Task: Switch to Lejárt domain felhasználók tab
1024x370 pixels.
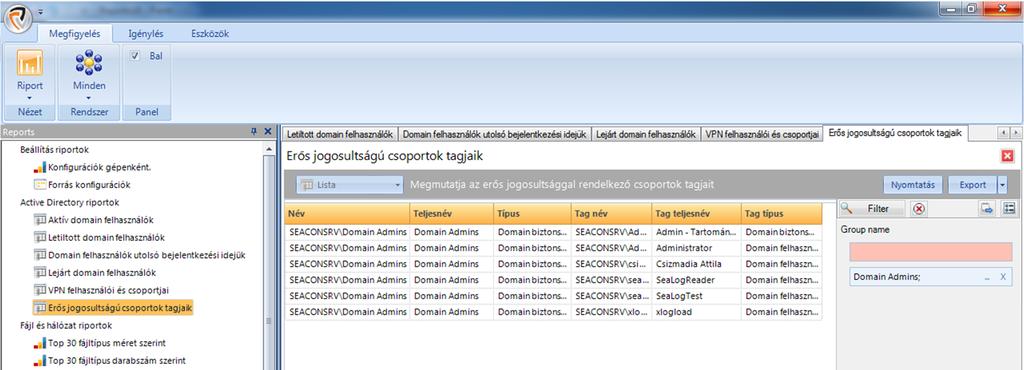Action: (646, 134)
